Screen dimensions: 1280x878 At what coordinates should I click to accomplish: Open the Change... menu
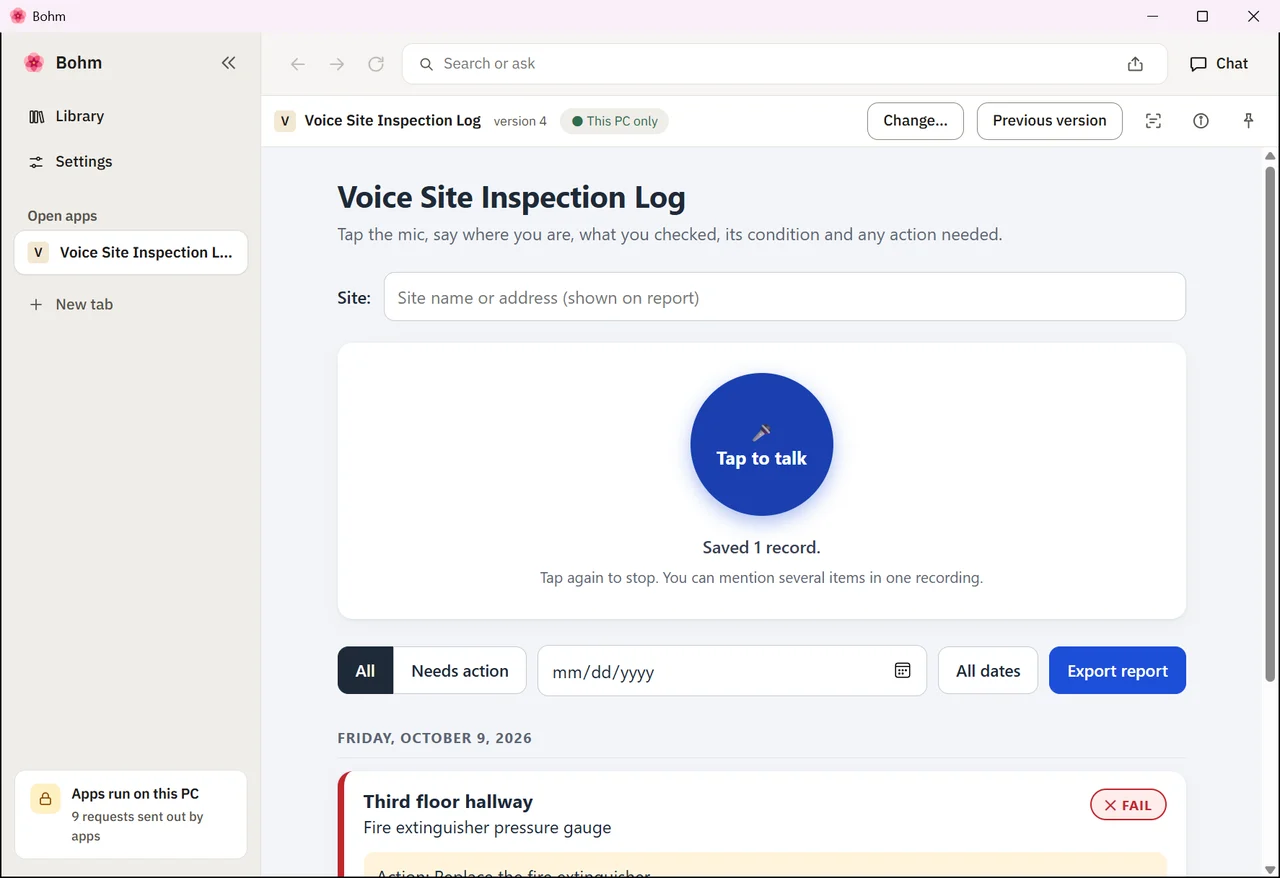(x=915, y=121)
